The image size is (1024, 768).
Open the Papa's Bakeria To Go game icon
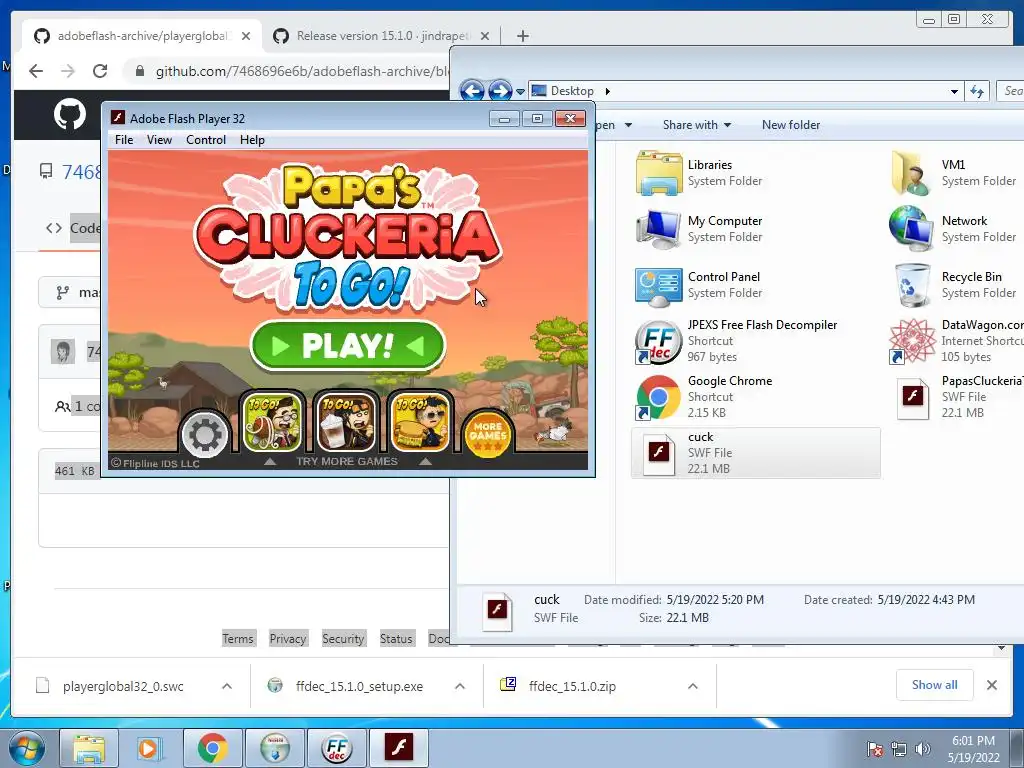tap(272, 423)
